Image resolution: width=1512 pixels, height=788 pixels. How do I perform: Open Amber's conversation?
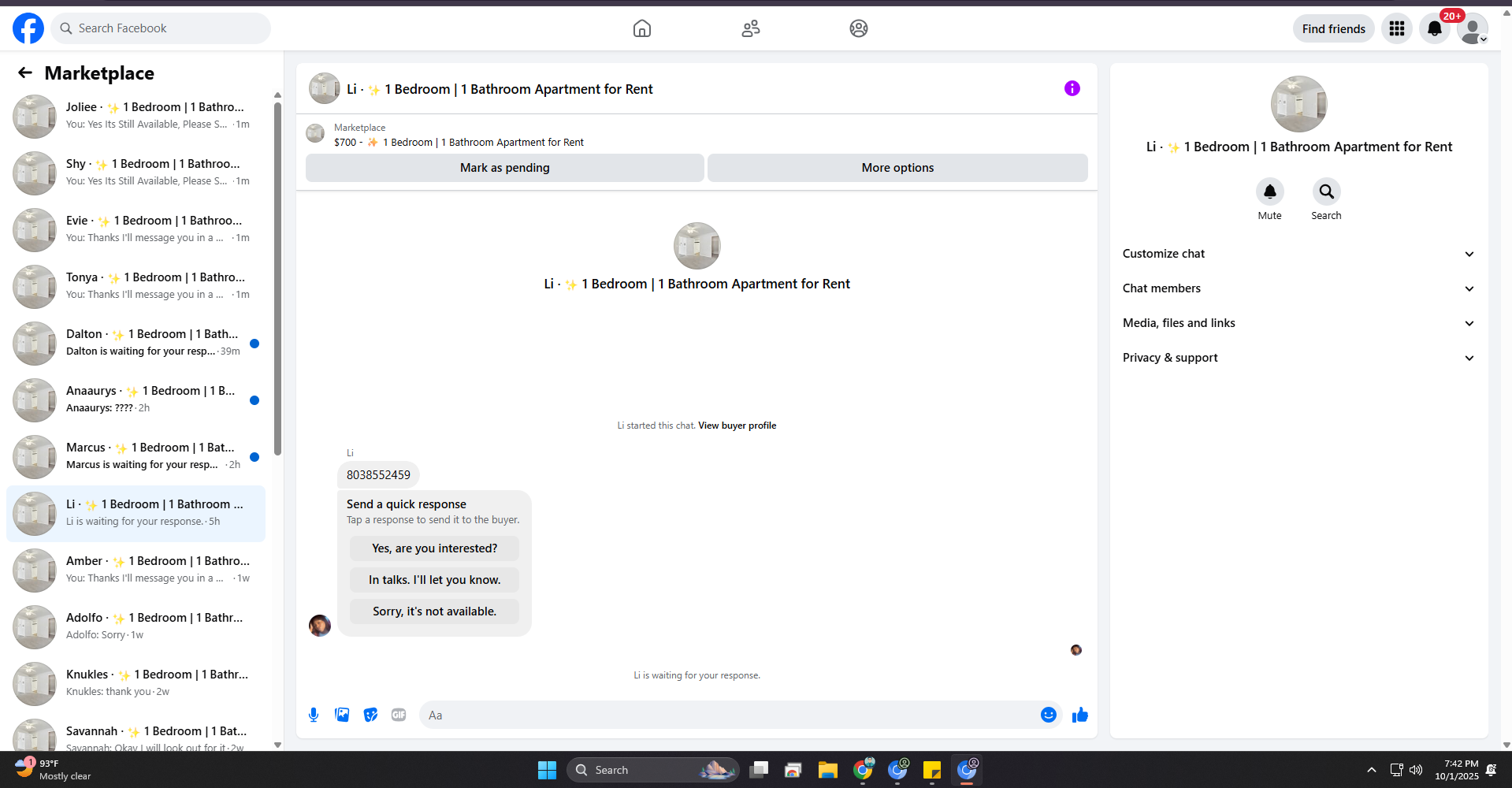click(x=136, y=571)
